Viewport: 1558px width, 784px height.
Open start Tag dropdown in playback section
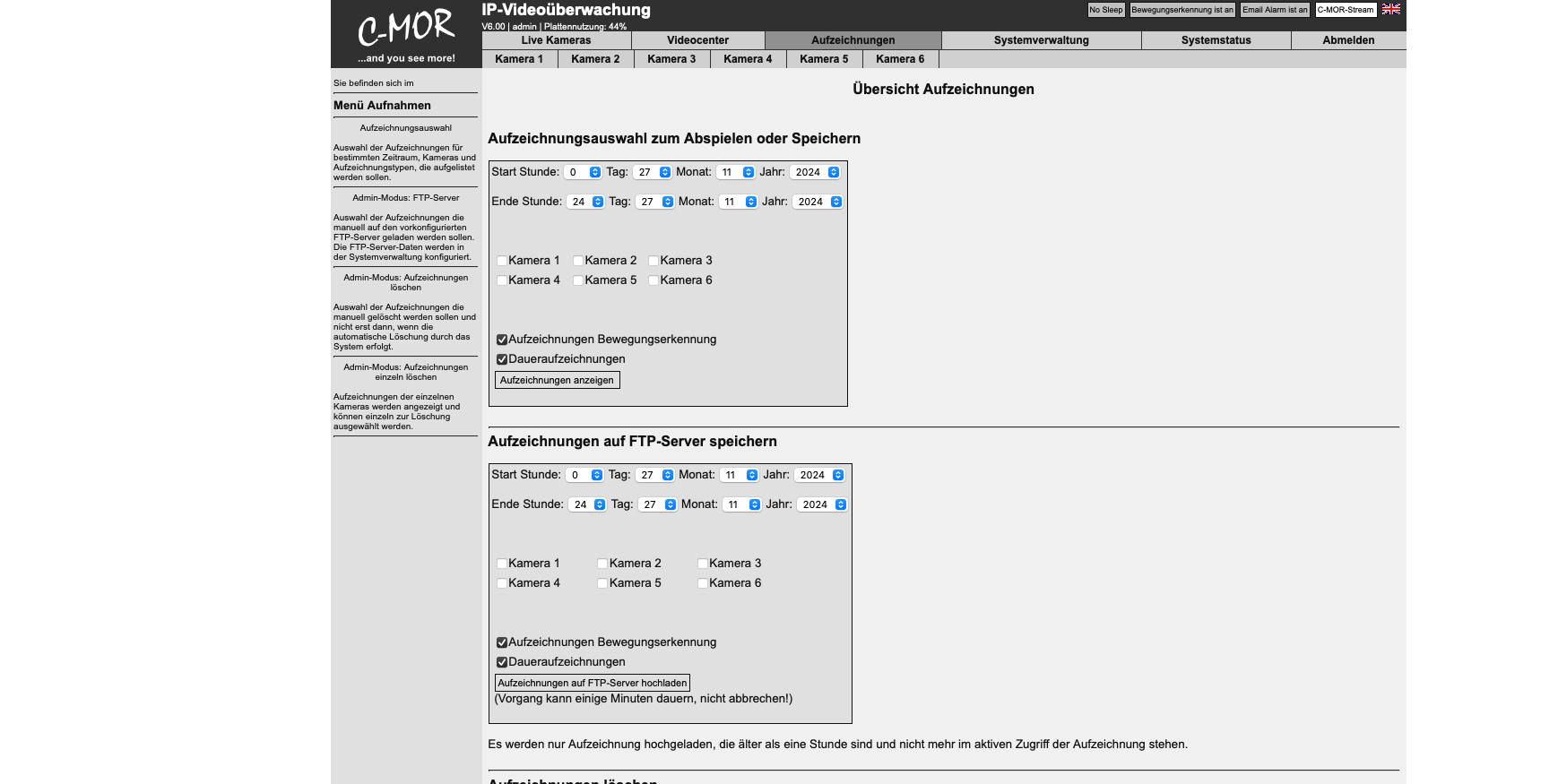[652, 172]
